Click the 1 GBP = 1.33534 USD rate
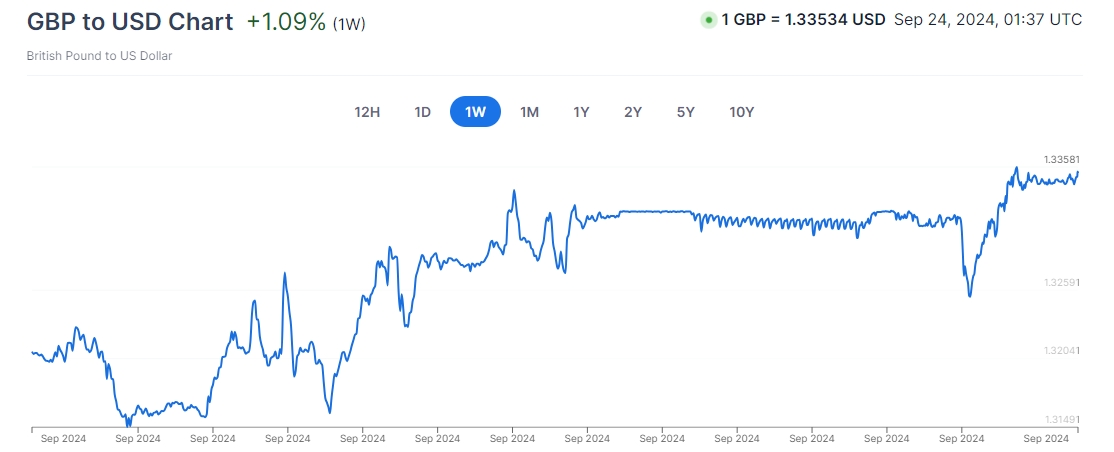This screenshot has height=452, width=1114. pyautogui.click(x=803, y=19)
